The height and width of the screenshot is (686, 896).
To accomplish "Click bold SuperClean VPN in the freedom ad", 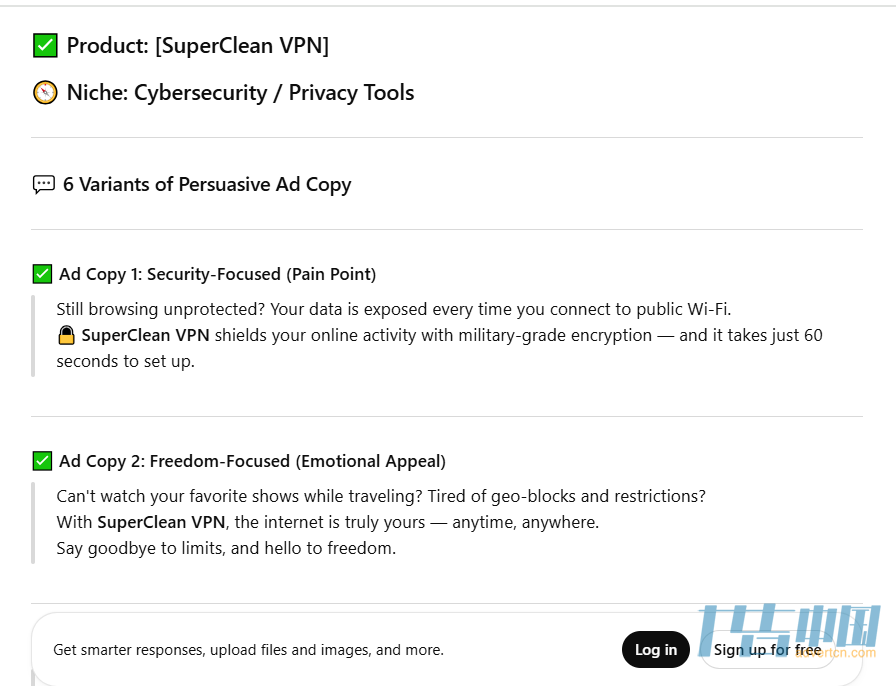I will click(161, 522).
